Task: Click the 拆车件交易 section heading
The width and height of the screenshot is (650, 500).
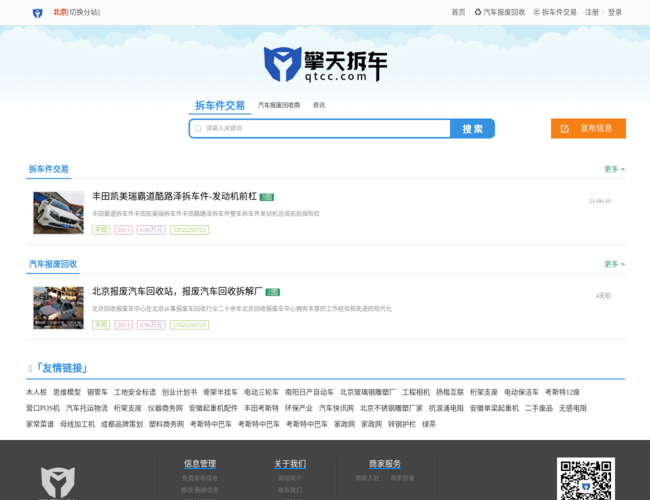Action: (49, 169)
